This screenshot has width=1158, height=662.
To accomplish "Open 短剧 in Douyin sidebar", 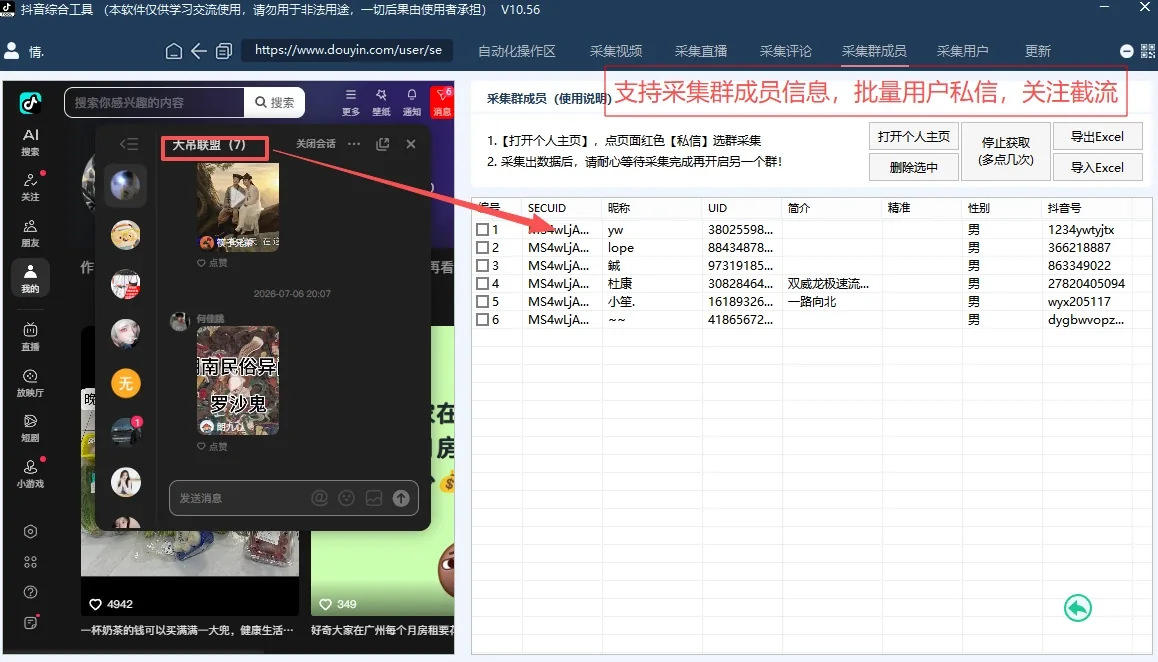I will tap(30, 428).
